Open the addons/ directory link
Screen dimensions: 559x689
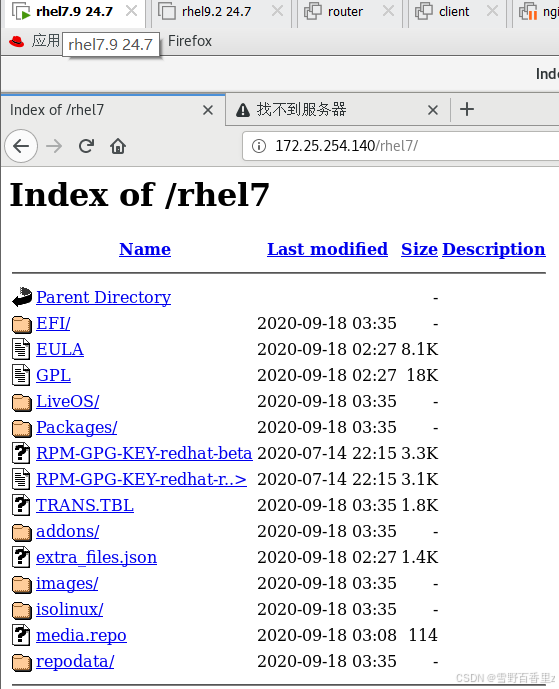tap(68, 531)
